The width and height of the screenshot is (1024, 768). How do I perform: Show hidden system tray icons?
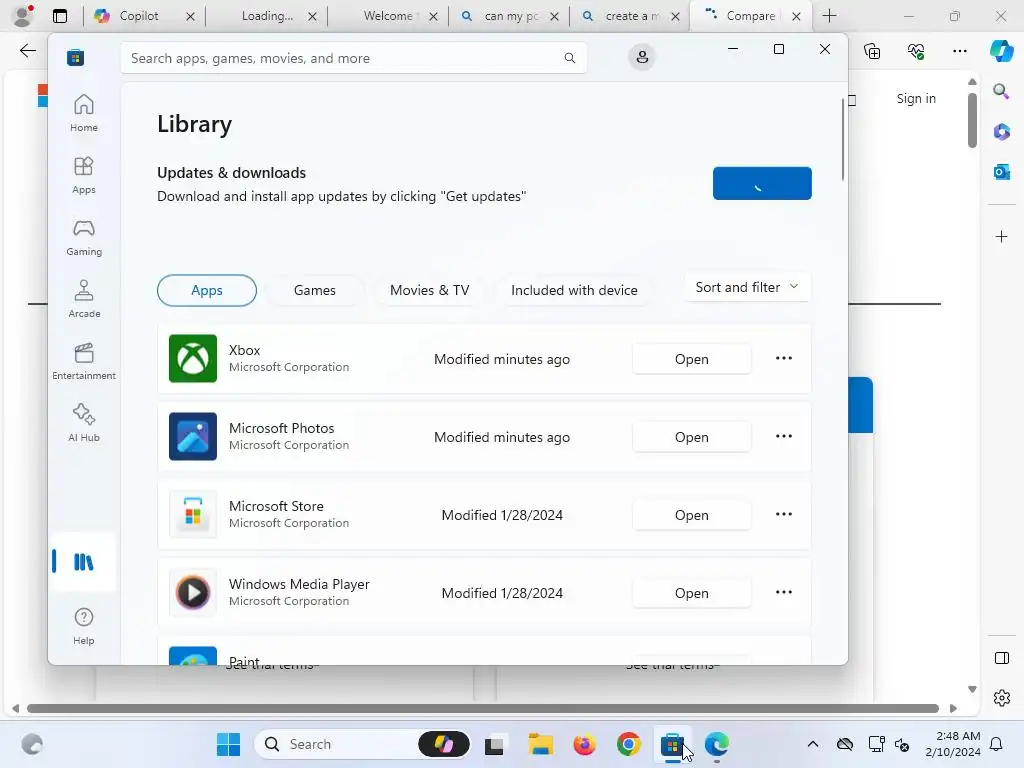click(x=812, y=744)
